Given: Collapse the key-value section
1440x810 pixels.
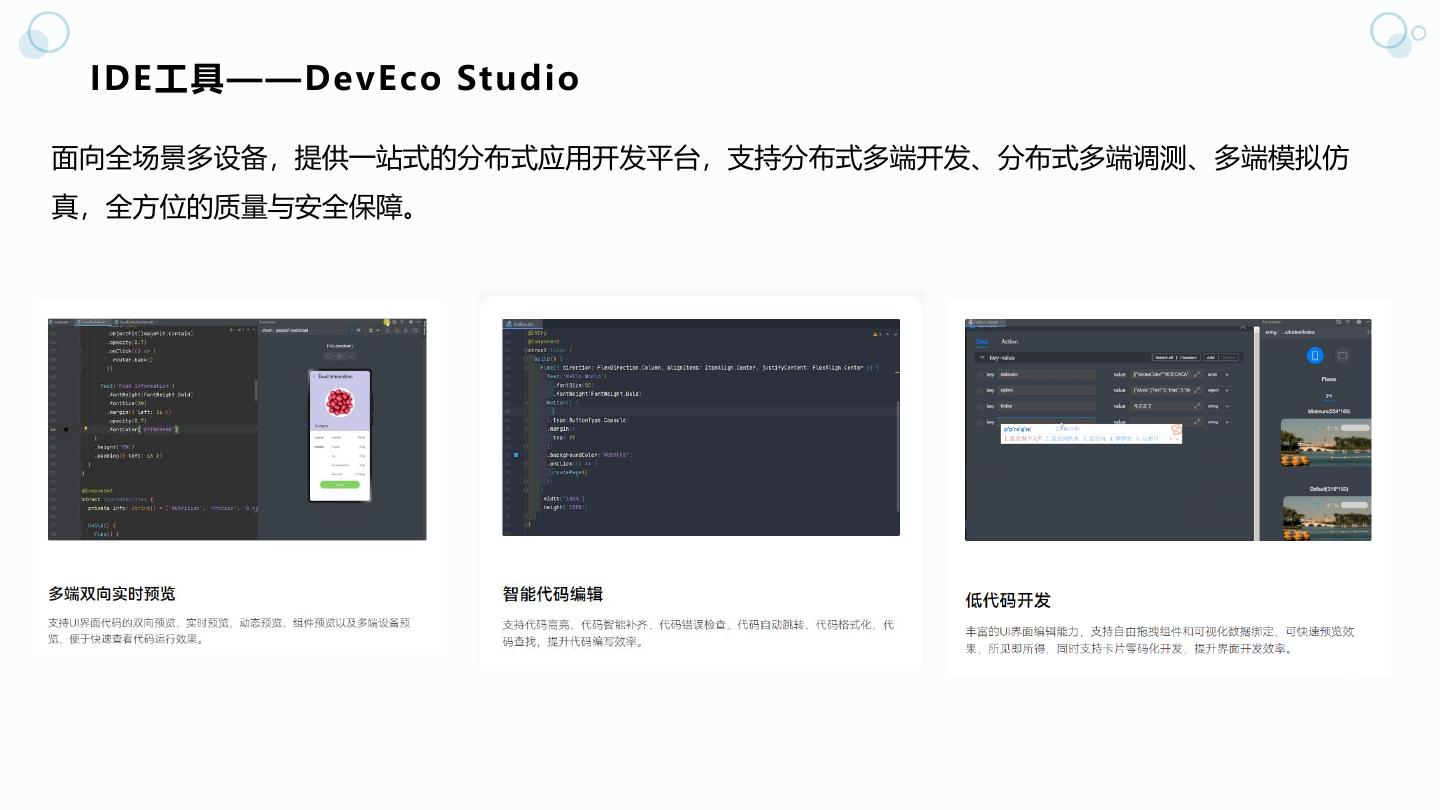Looking at the screenshot, I should coord(982,357).
